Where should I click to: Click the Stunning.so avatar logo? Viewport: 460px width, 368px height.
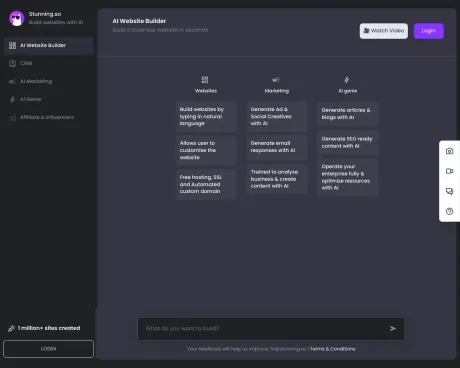pos(17,18)
